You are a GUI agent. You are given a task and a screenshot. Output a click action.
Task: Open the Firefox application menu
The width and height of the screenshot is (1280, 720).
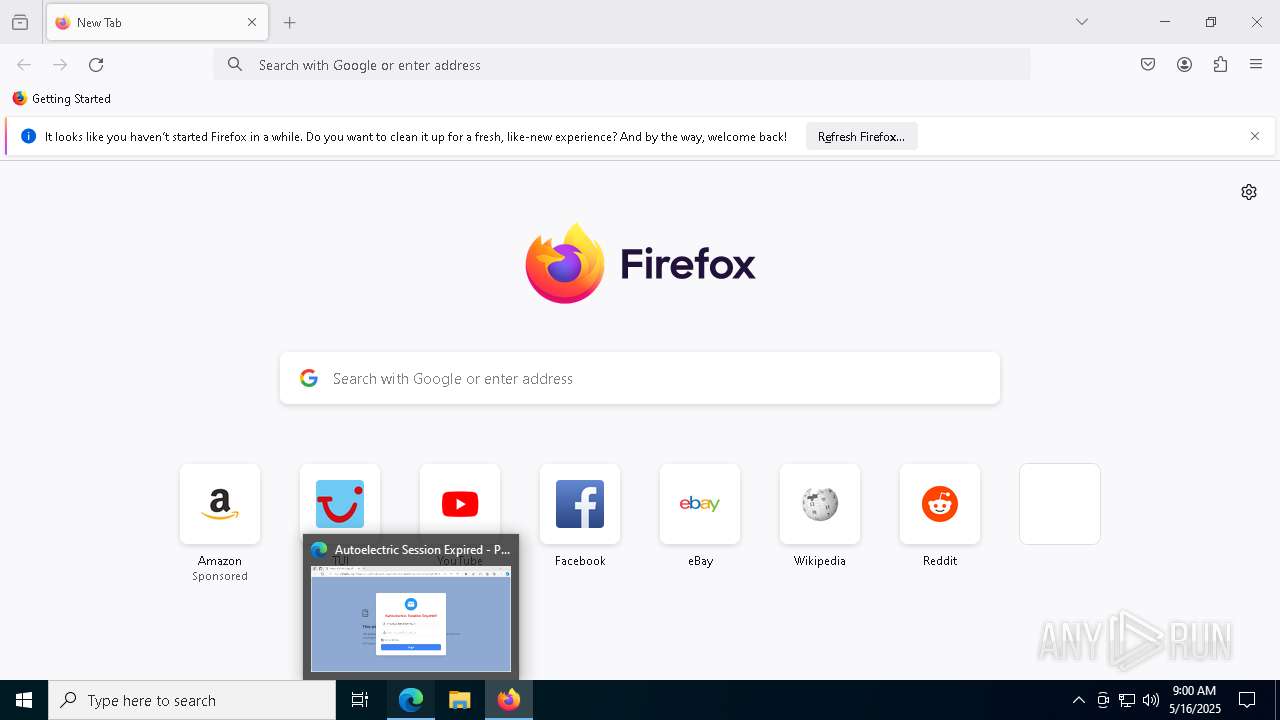(x=1256, y=65)
